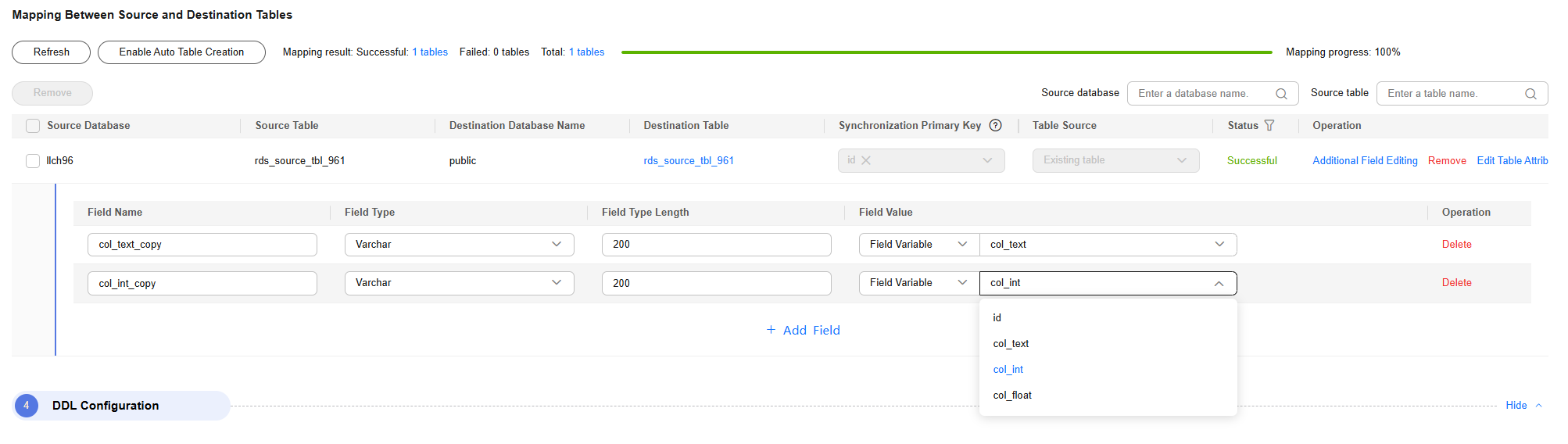Click the Field Type Length input for col_text_copy
Screen dimensions: 1568x444
click(716, 245)
